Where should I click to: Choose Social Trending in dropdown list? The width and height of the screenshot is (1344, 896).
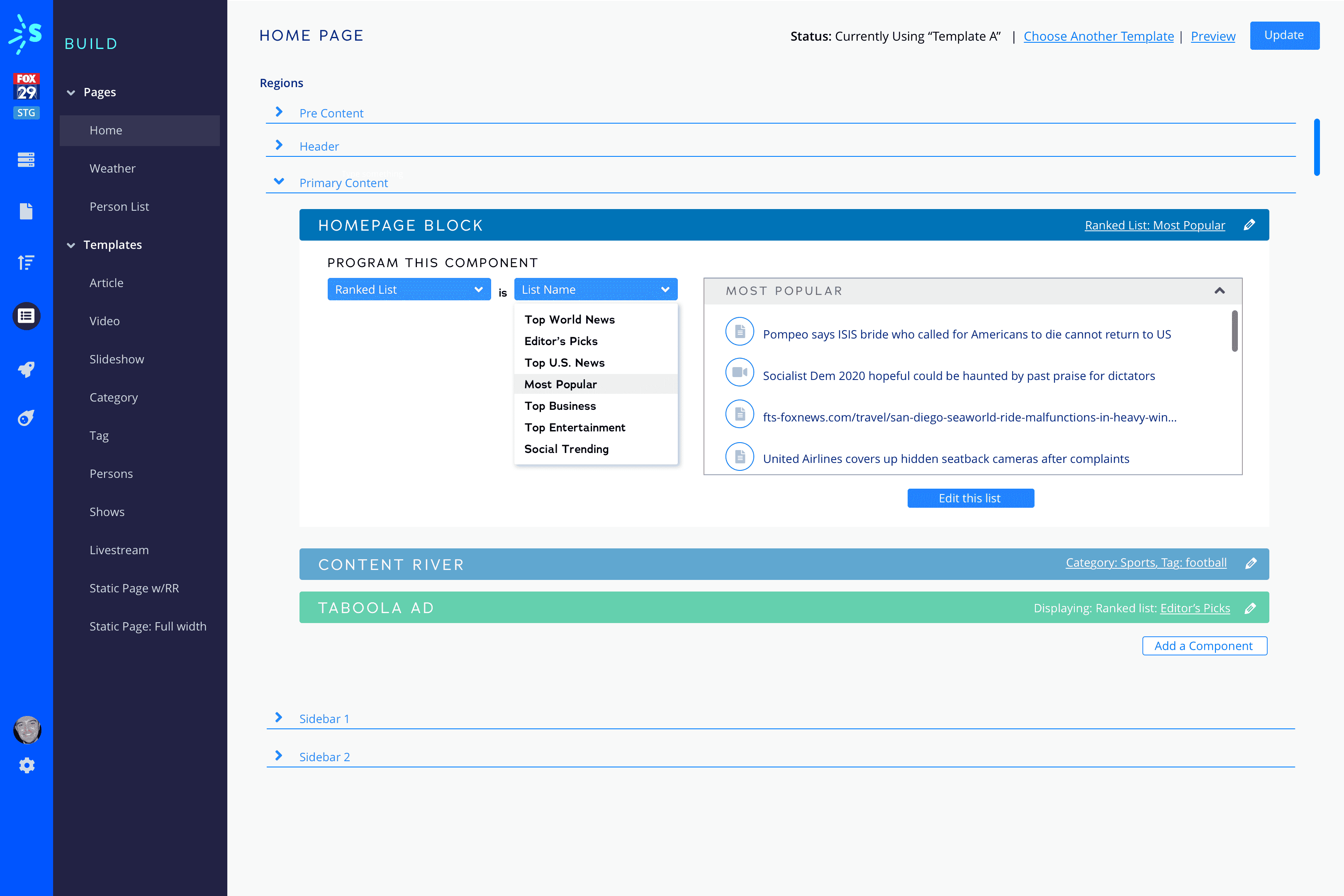[x=566, y=449]
